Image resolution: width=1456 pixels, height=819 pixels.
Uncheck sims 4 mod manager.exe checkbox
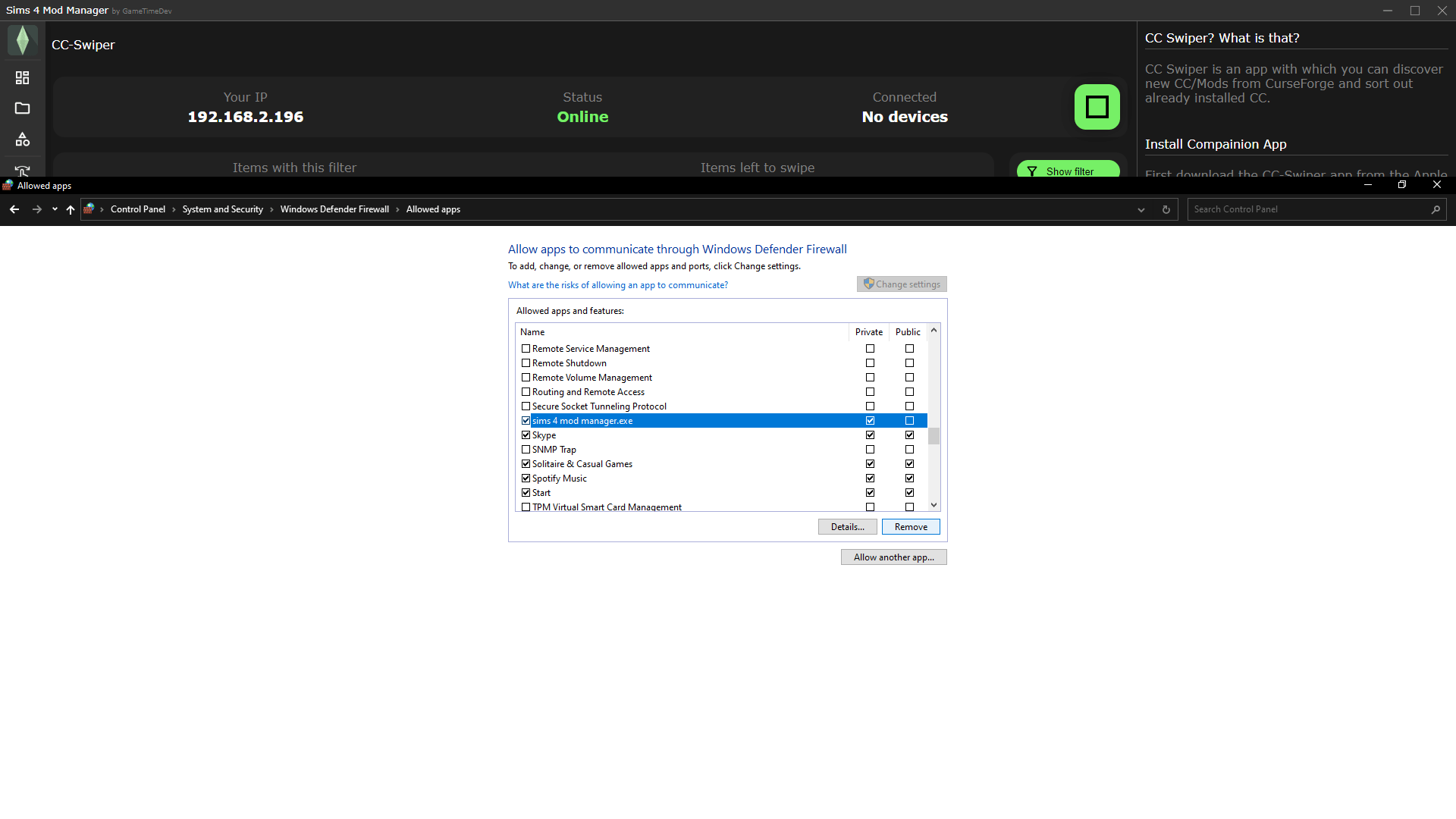[526, 421]
